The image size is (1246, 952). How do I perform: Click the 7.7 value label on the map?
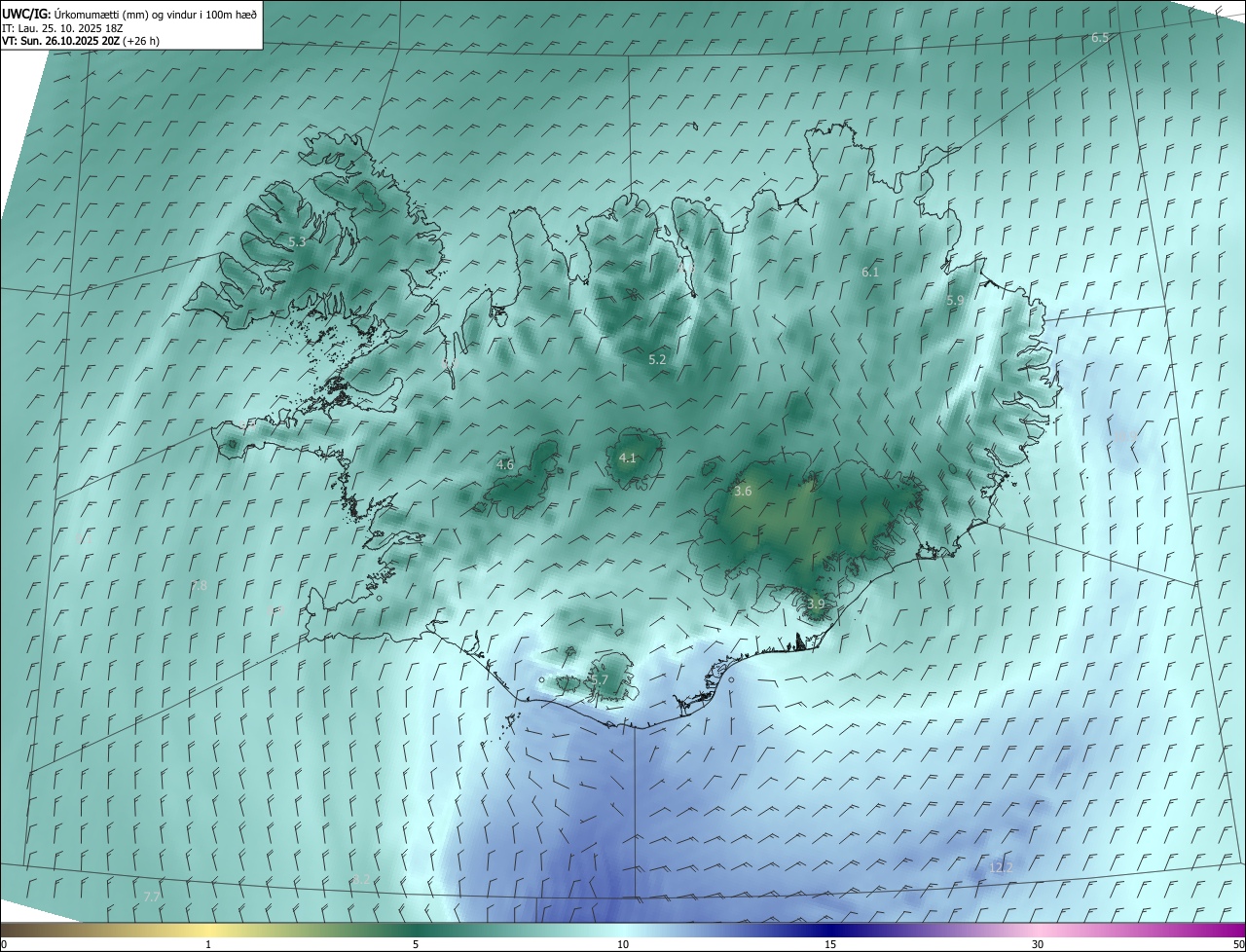point(151,897)
